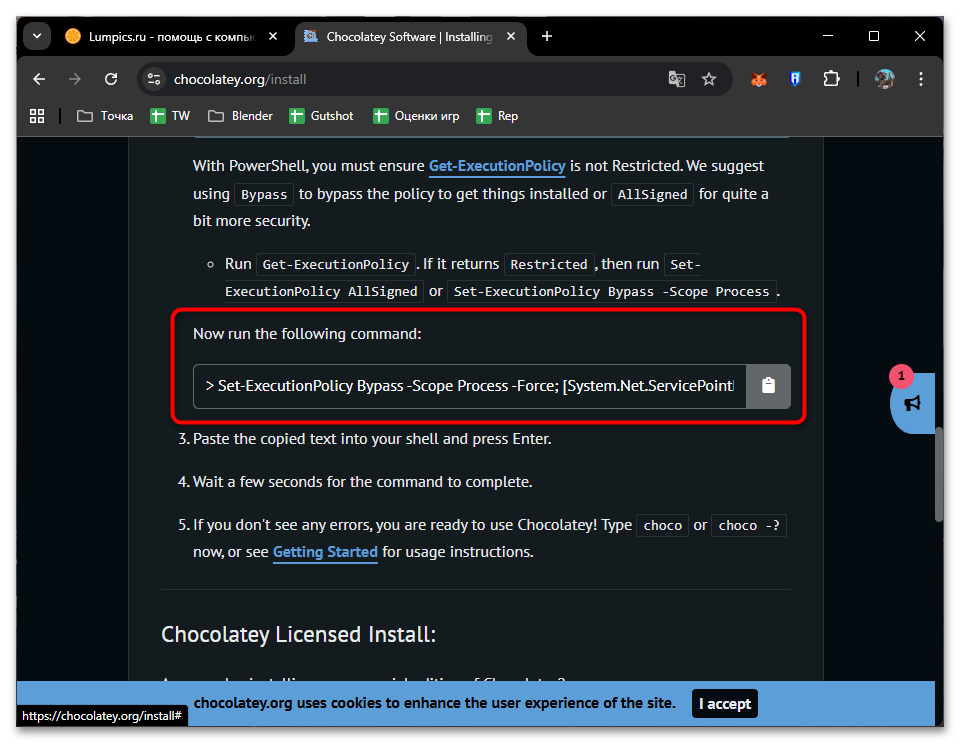Open the Blender bookmarks folder
Viewport: 960px width, 743px height.
tap(239, 116)
